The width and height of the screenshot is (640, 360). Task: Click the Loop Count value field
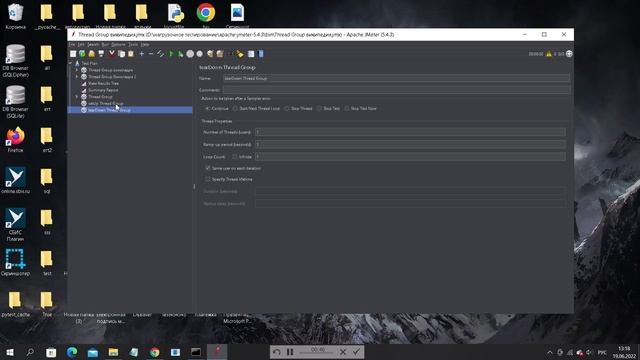pyautogui.click(x=410, y=157)
